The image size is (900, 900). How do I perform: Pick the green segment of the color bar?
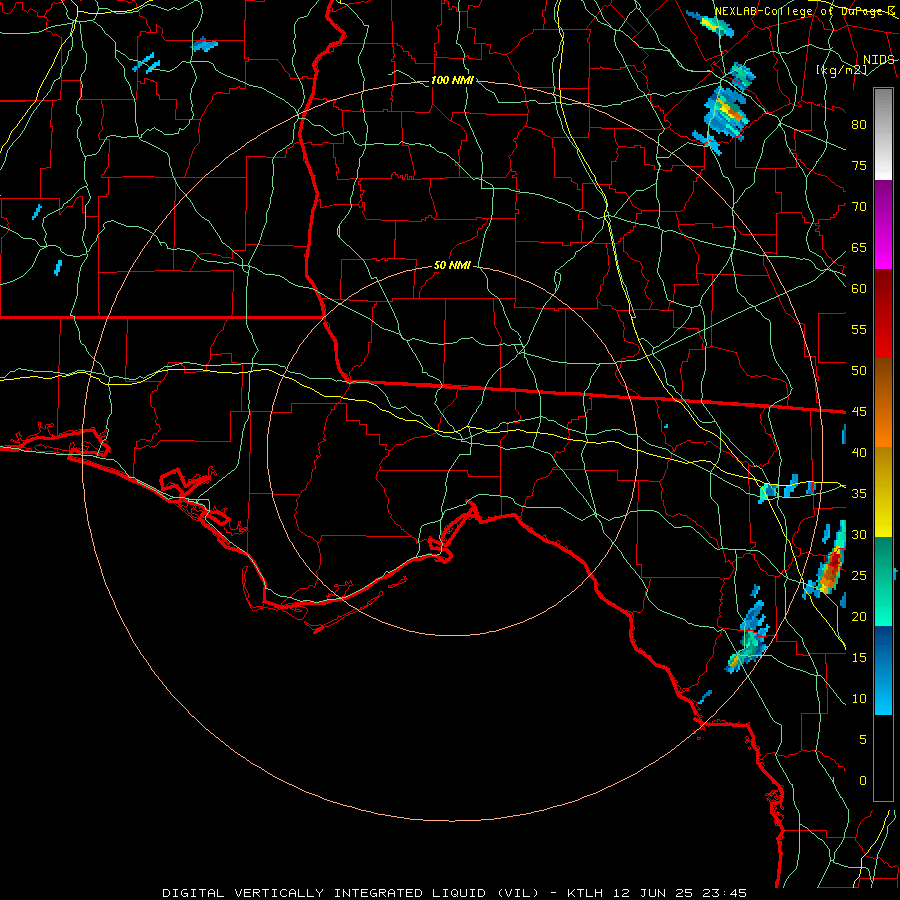pyautogui.click(x=883, y=581)
